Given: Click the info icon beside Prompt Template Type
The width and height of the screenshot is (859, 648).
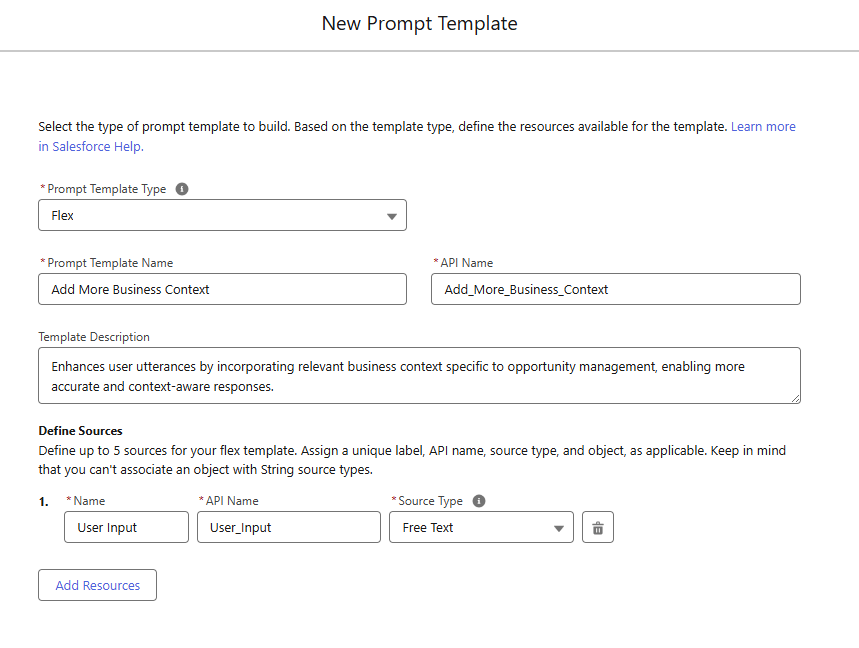Looking at the screenshot, I should tap(182, 189).
